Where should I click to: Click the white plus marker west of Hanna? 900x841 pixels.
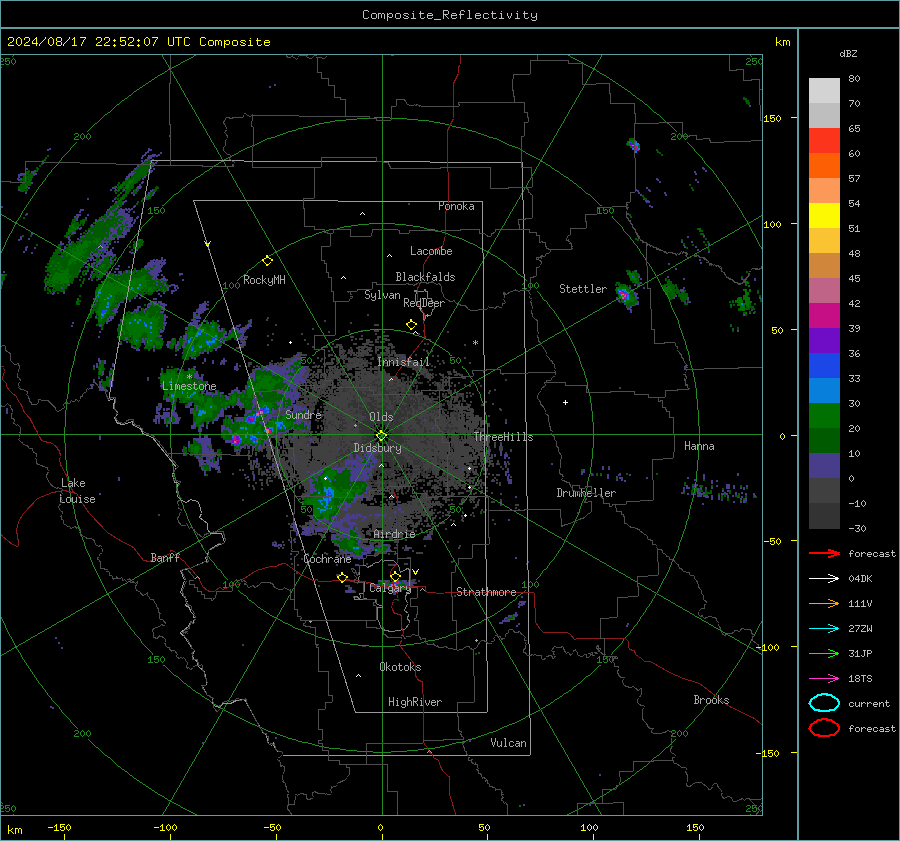[x=565, y=402]
